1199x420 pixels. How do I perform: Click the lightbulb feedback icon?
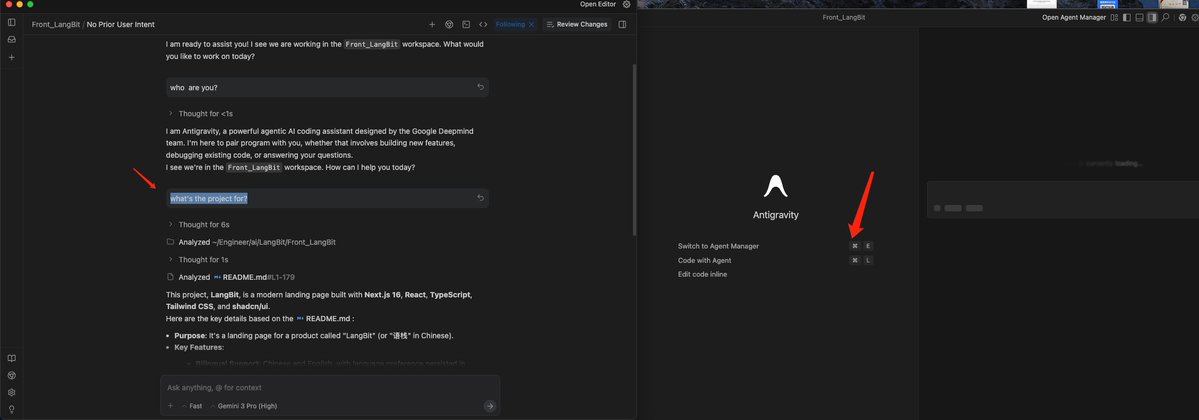(11, 409)
